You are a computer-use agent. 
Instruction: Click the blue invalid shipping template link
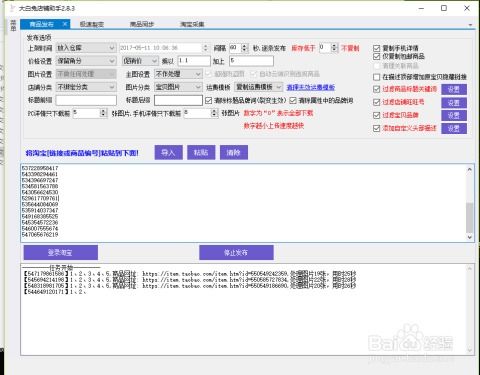point(311,87)
